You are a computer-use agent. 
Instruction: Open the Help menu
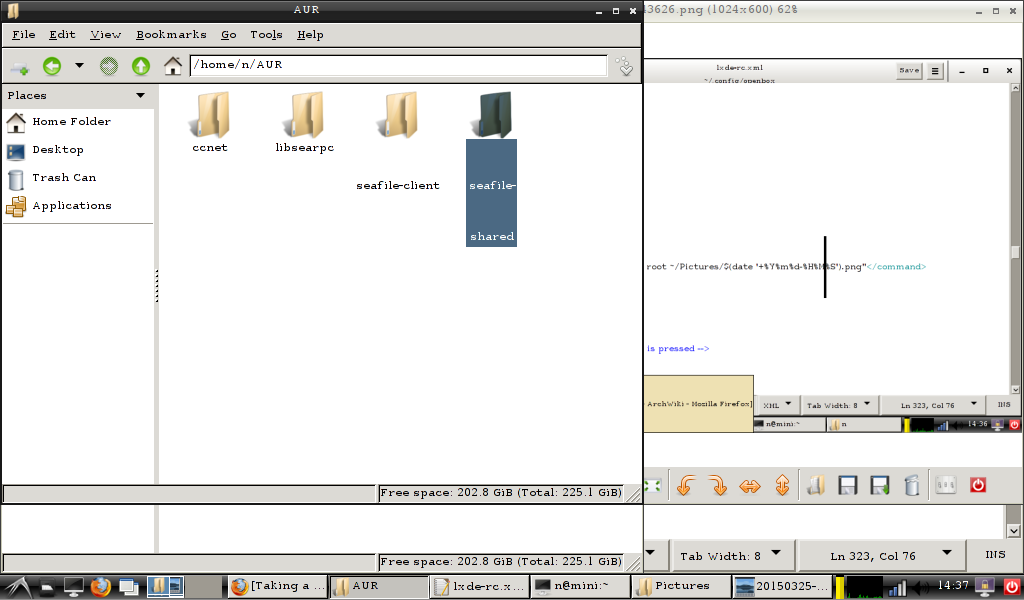coord(310,35)
